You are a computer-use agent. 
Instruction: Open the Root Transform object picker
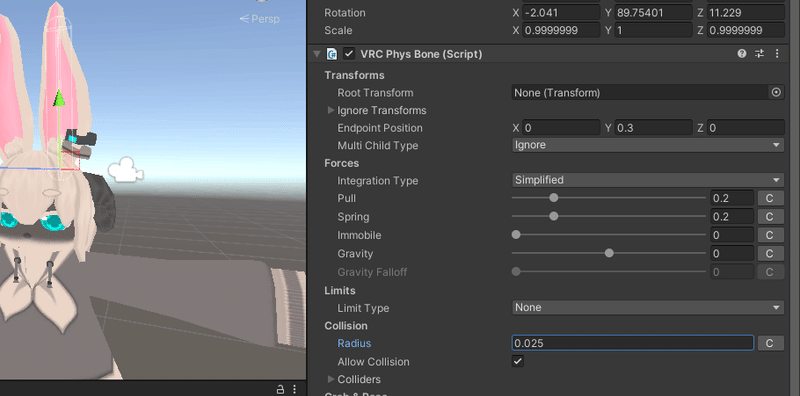776,92
